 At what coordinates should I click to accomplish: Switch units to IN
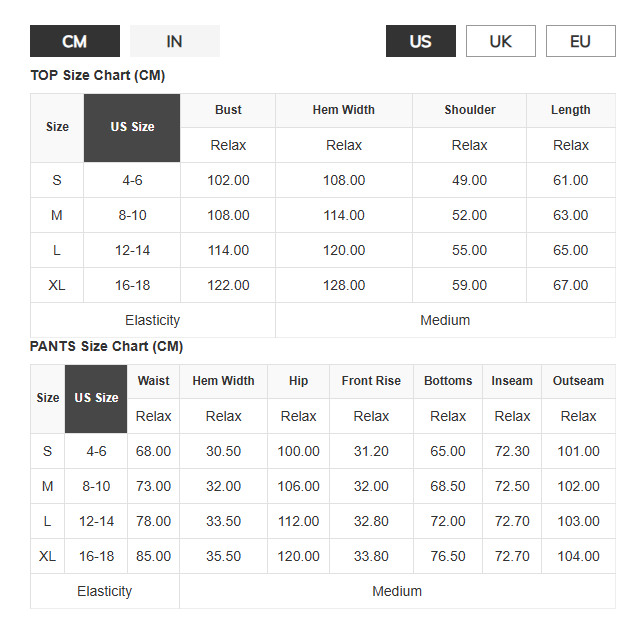point(175,41)
